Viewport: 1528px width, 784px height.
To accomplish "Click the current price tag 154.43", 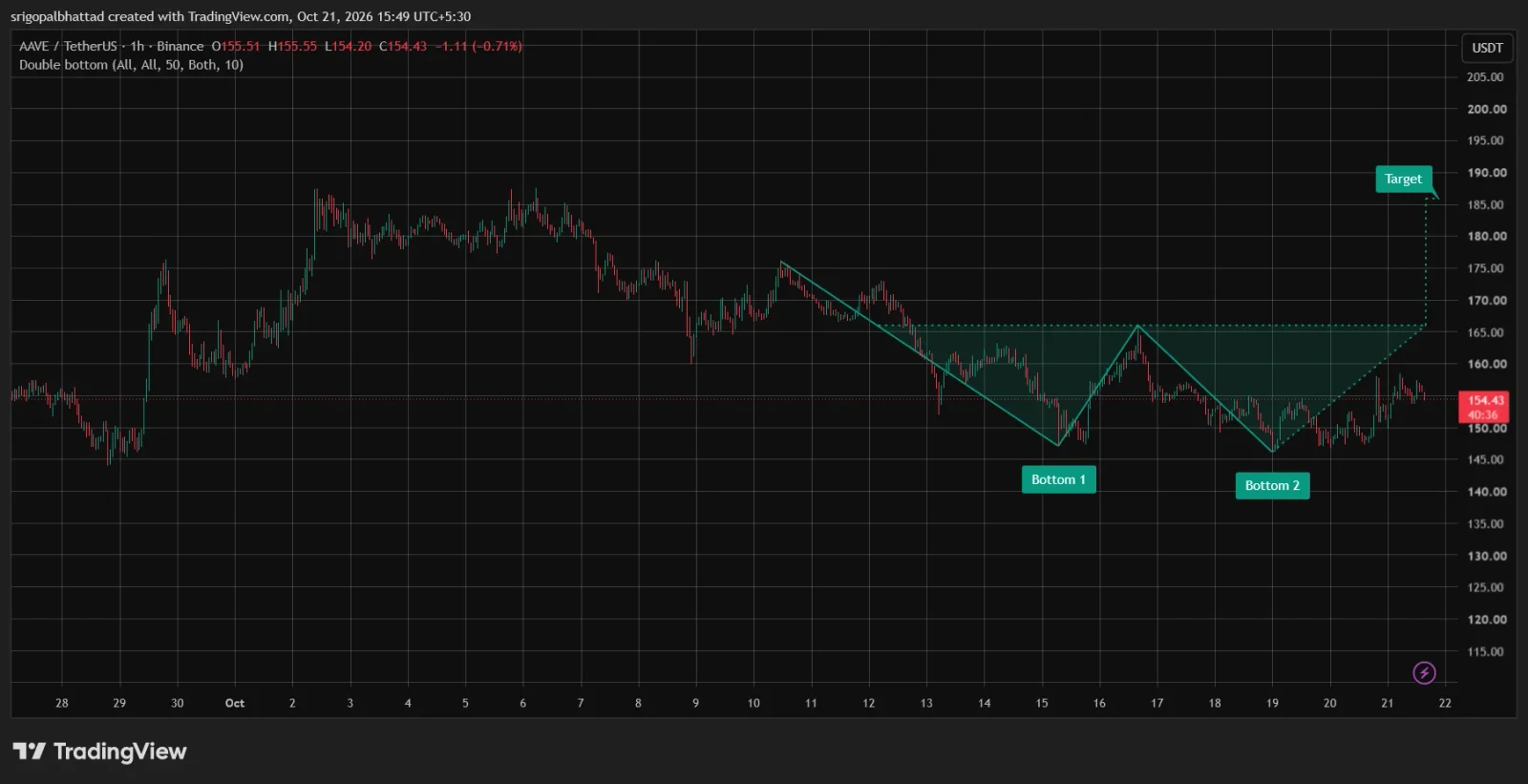I will pyautogui.click(x=1485, y=407).
